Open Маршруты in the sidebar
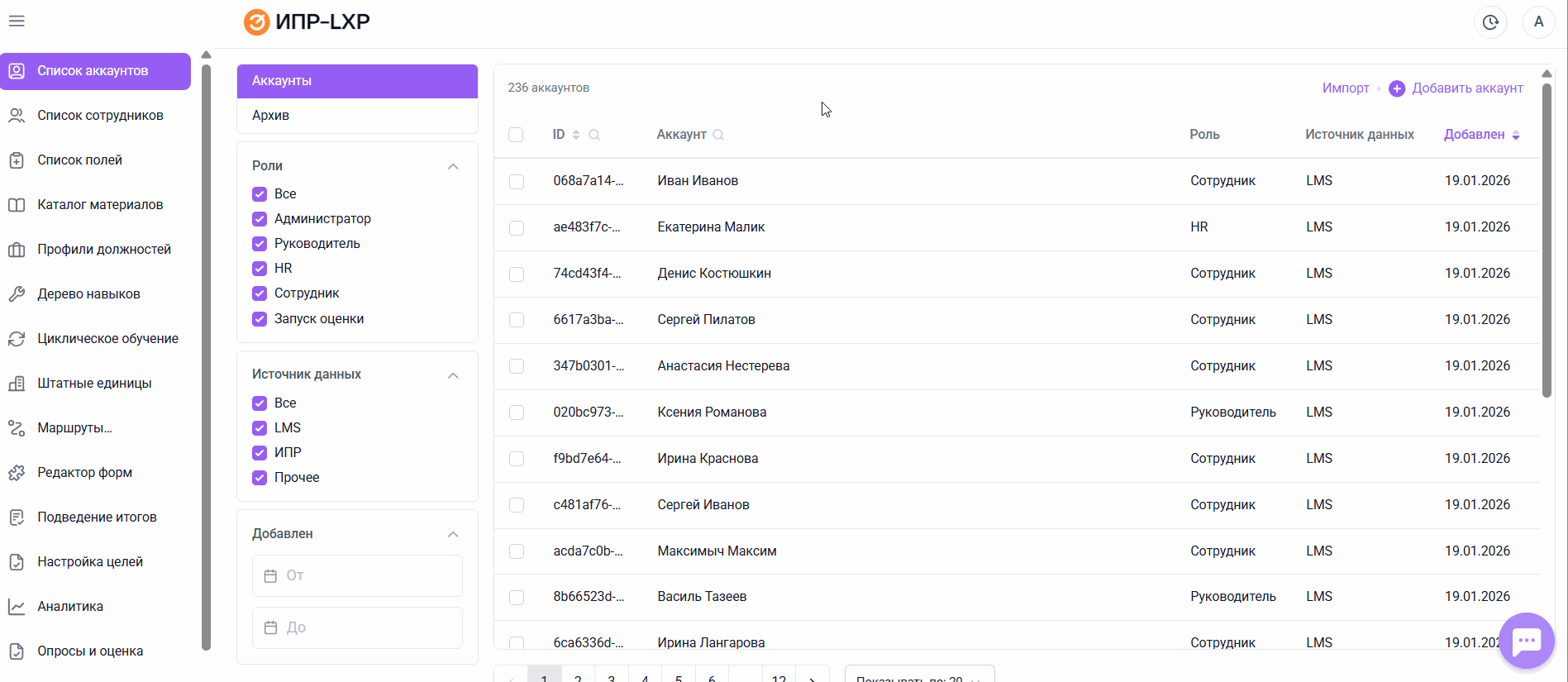The width and height of the screenshot is (1568, 682). point(95,428)
